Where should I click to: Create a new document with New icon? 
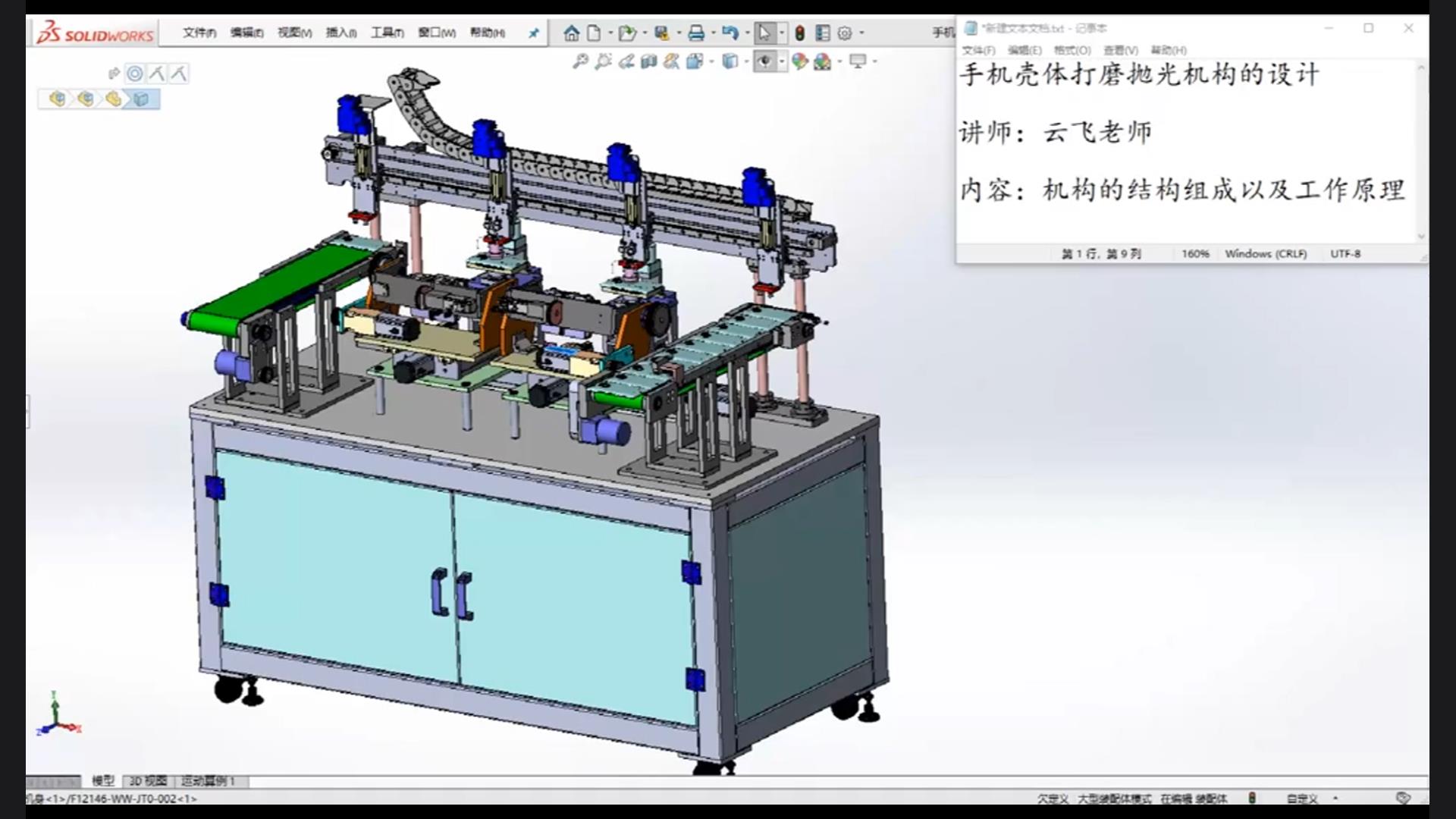click(x=595, y=33)
